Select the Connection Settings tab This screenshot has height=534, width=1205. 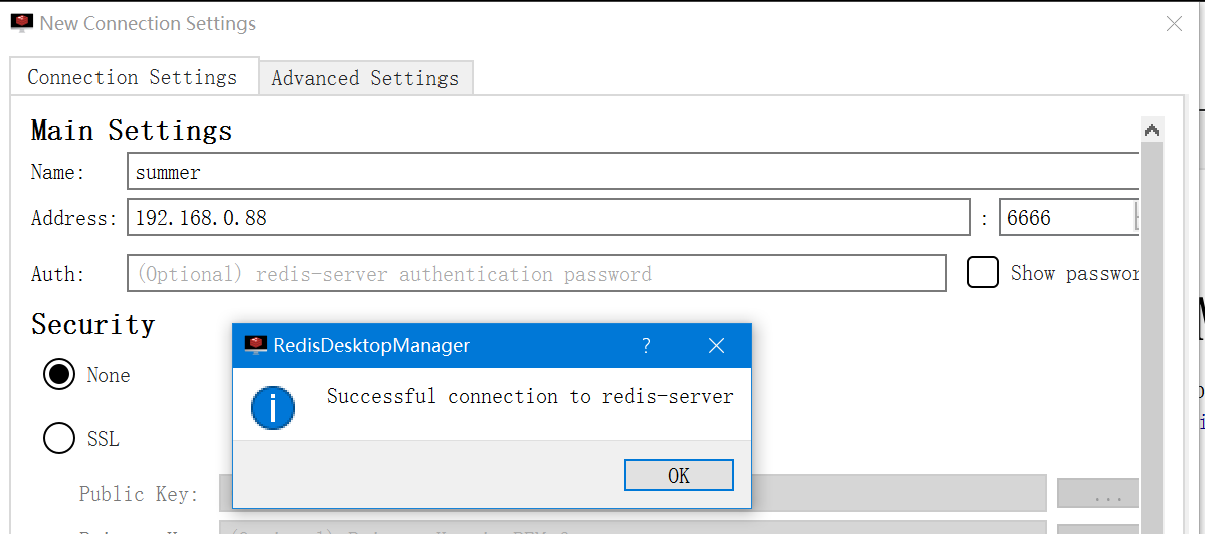132,77
